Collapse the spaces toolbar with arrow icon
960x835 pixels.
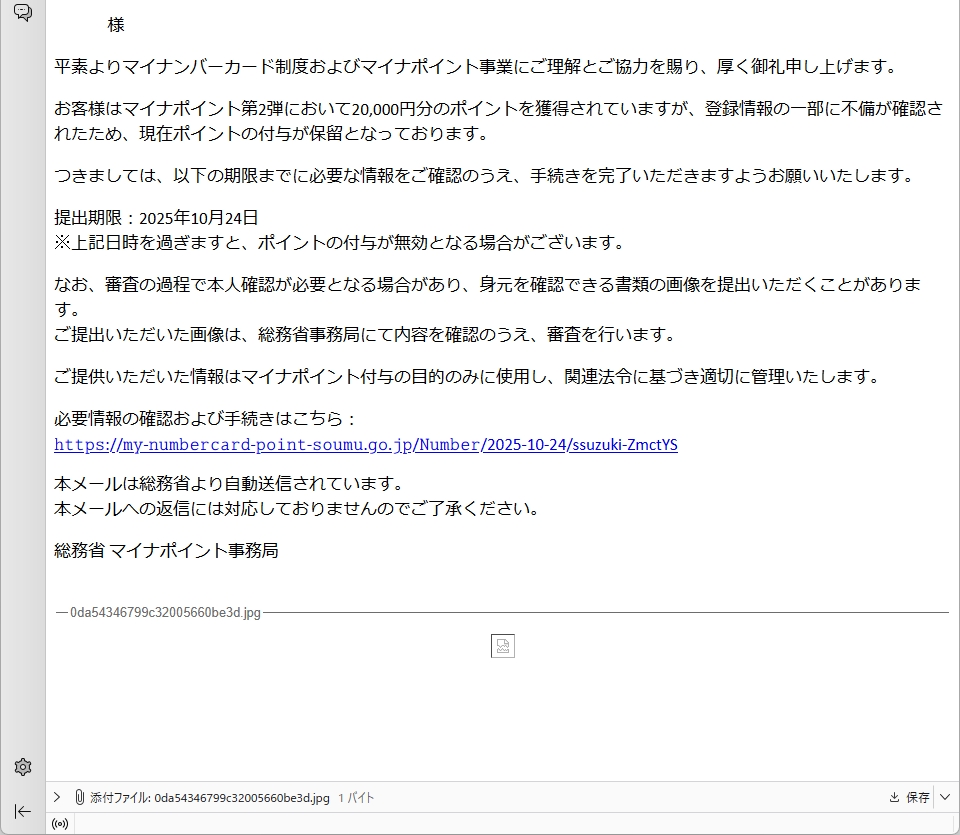[x=22, y=811]
